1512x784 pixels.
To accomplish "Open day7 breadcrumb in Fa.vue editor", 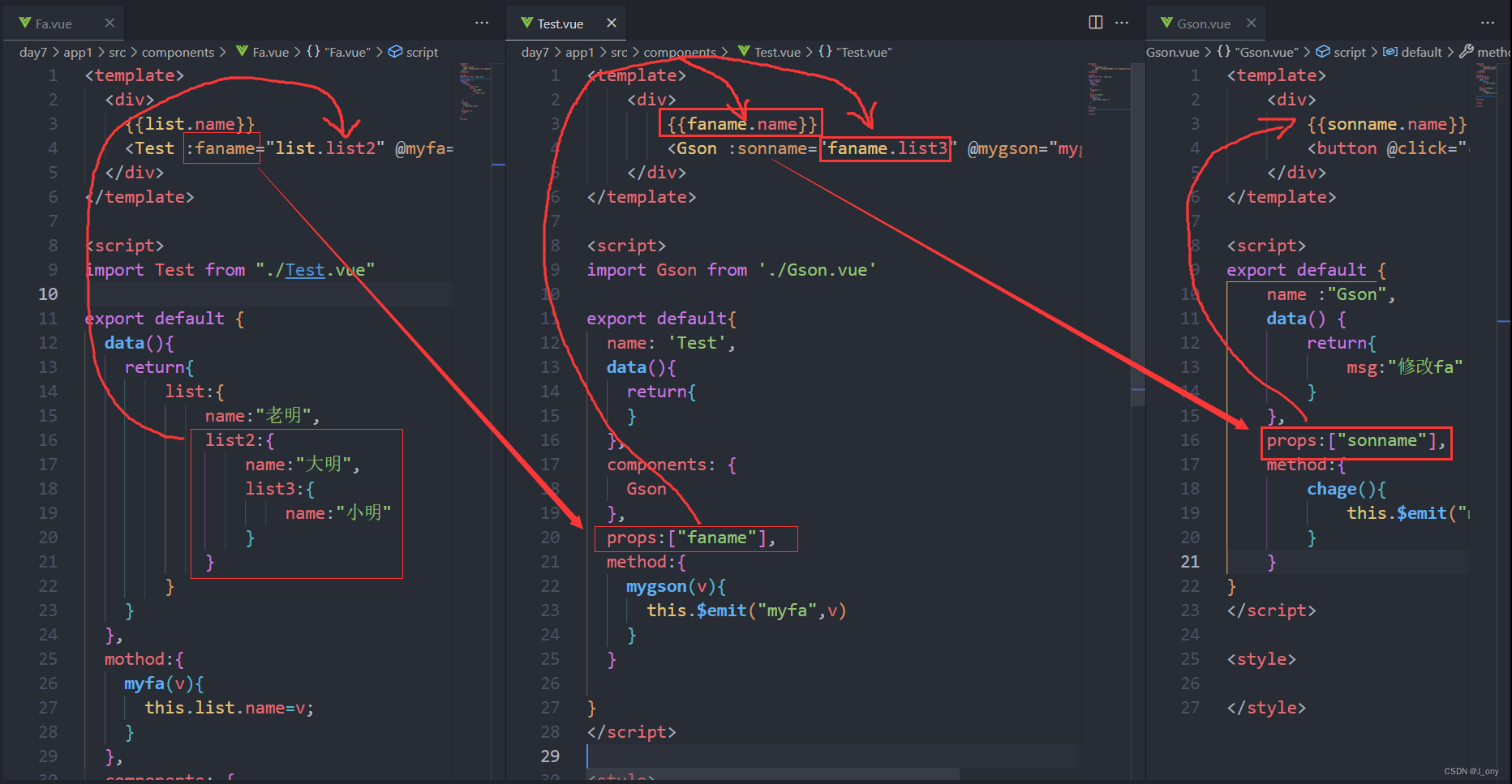I will coord(33,52).
